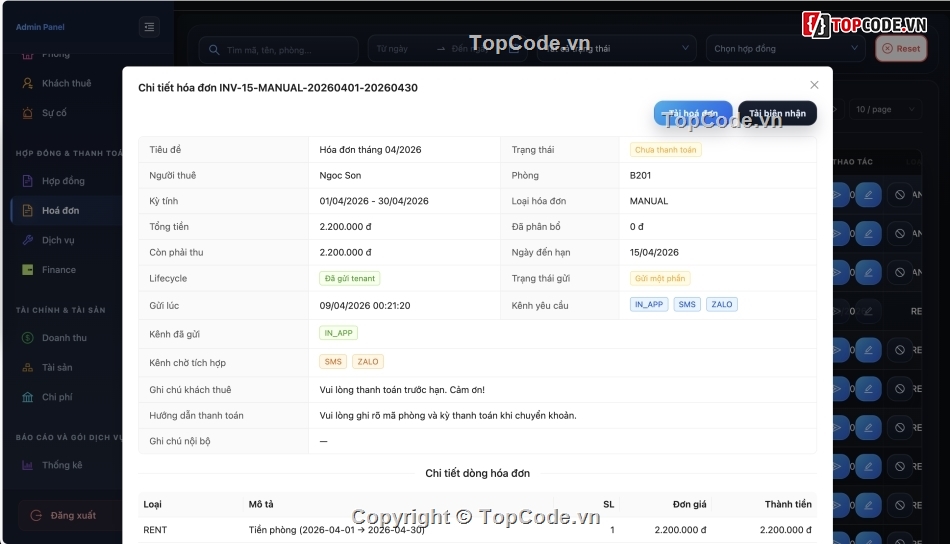The width and height of the screenshot is (950, 544).
Task: Click the Hợp đồng document icon
Action: click(x=27, y=181)
